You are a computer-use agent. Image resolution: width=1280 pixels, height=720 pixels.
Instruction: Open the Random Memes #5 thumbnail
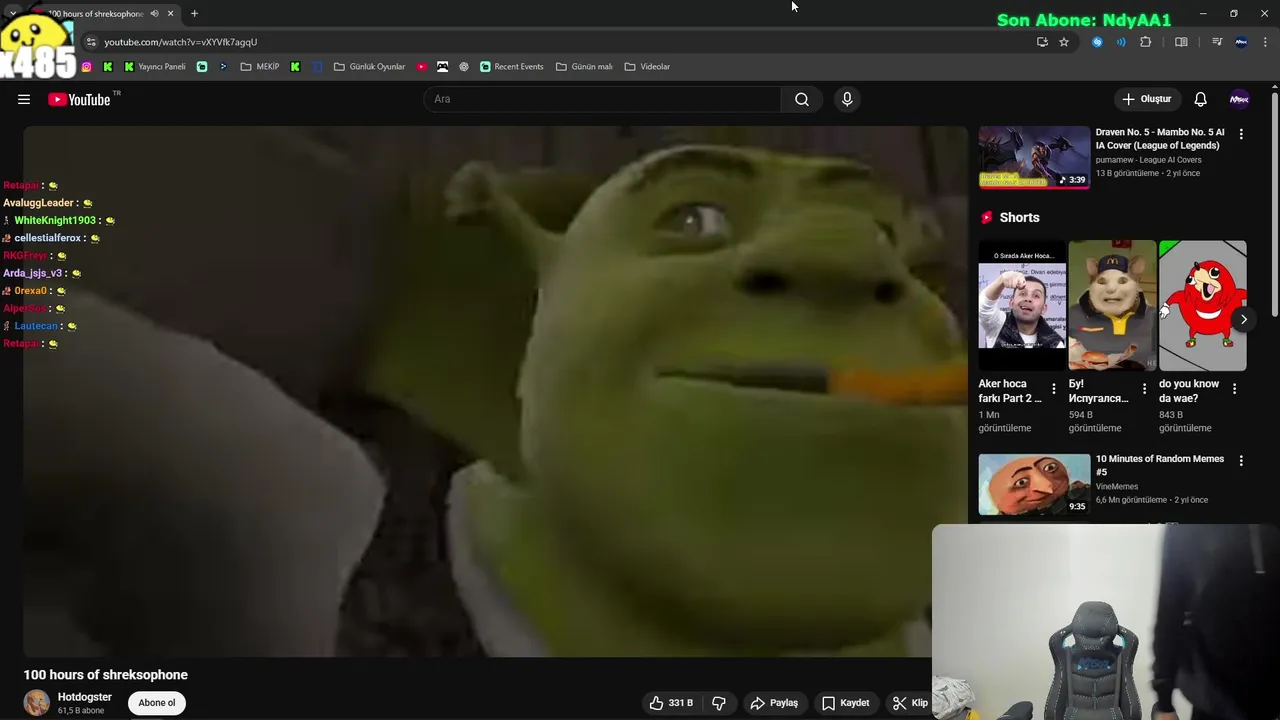click(x=1034, y=484)
